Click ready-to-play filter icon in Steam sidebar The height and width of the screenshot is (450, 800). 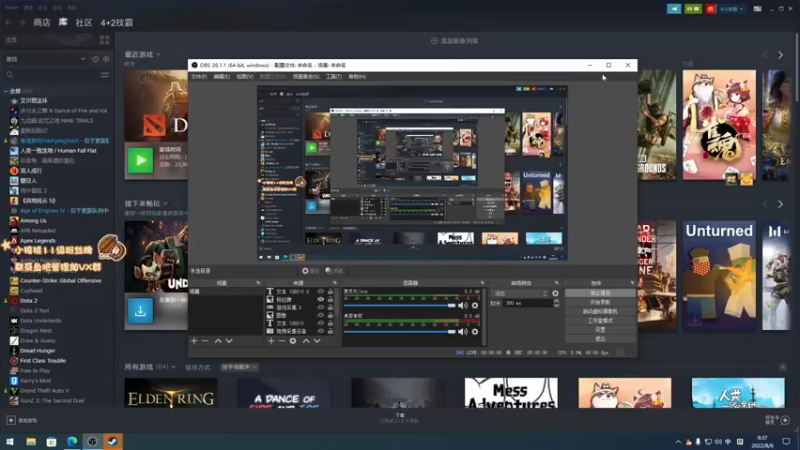click(x=106, y=59)
